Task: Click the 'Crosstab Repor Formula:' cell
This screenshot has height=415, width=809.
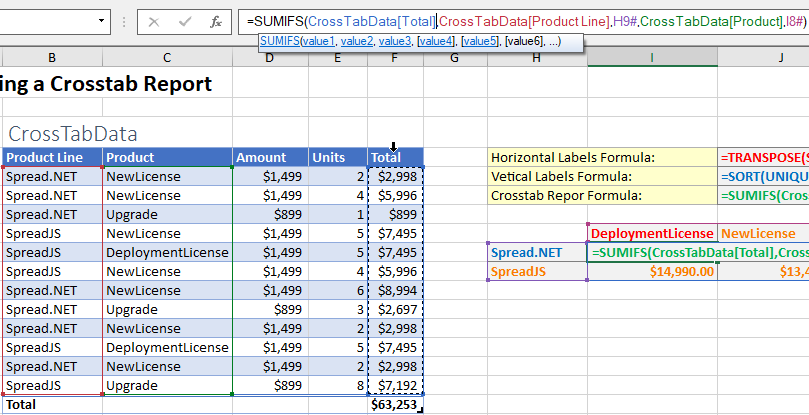Action: point(602,196)
